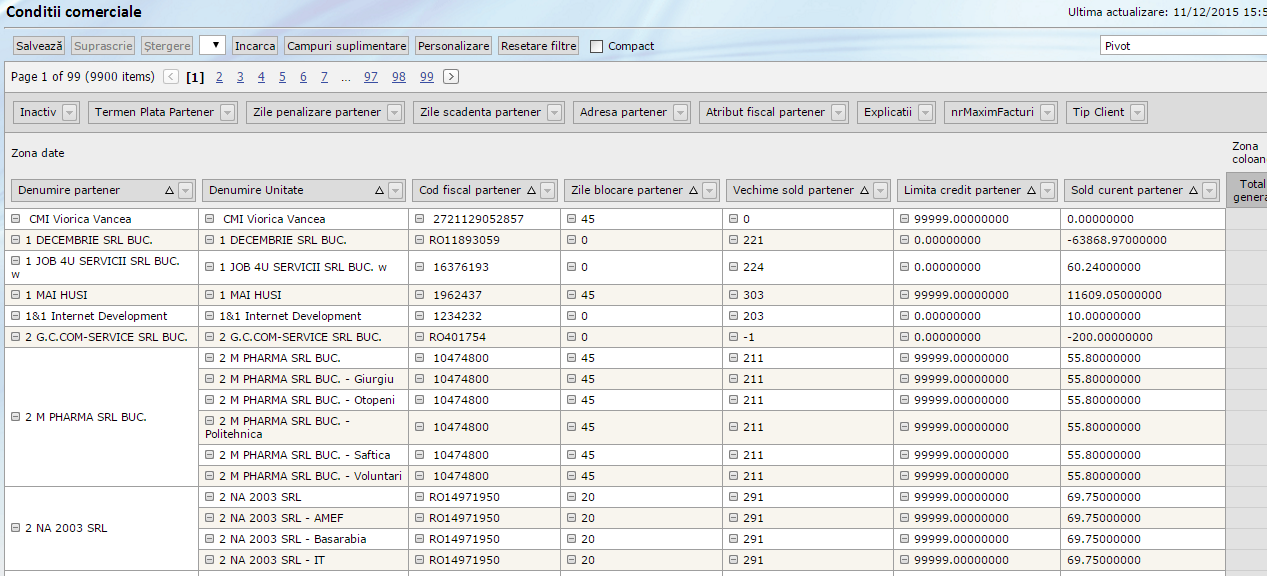The width and height of the screenshot is (1267, 576).
Task: Collapse the 1 MAI HUSI row
Action: pos(16,295)
